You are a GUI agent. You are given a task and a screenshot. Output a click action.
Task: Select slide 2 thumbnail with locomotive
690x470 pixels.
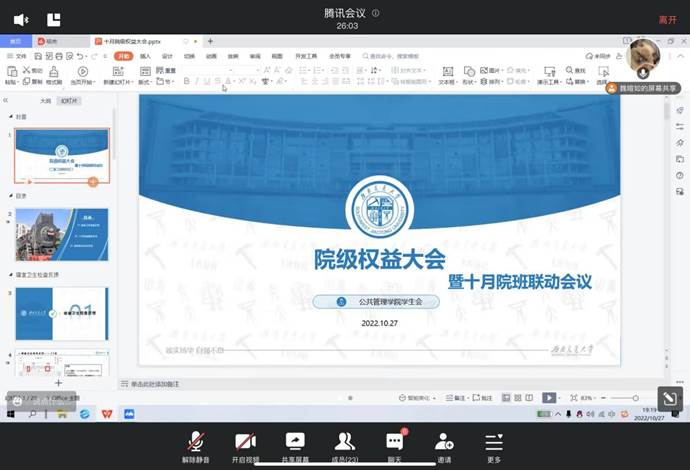pyautogui.click(x=61, y=234)
